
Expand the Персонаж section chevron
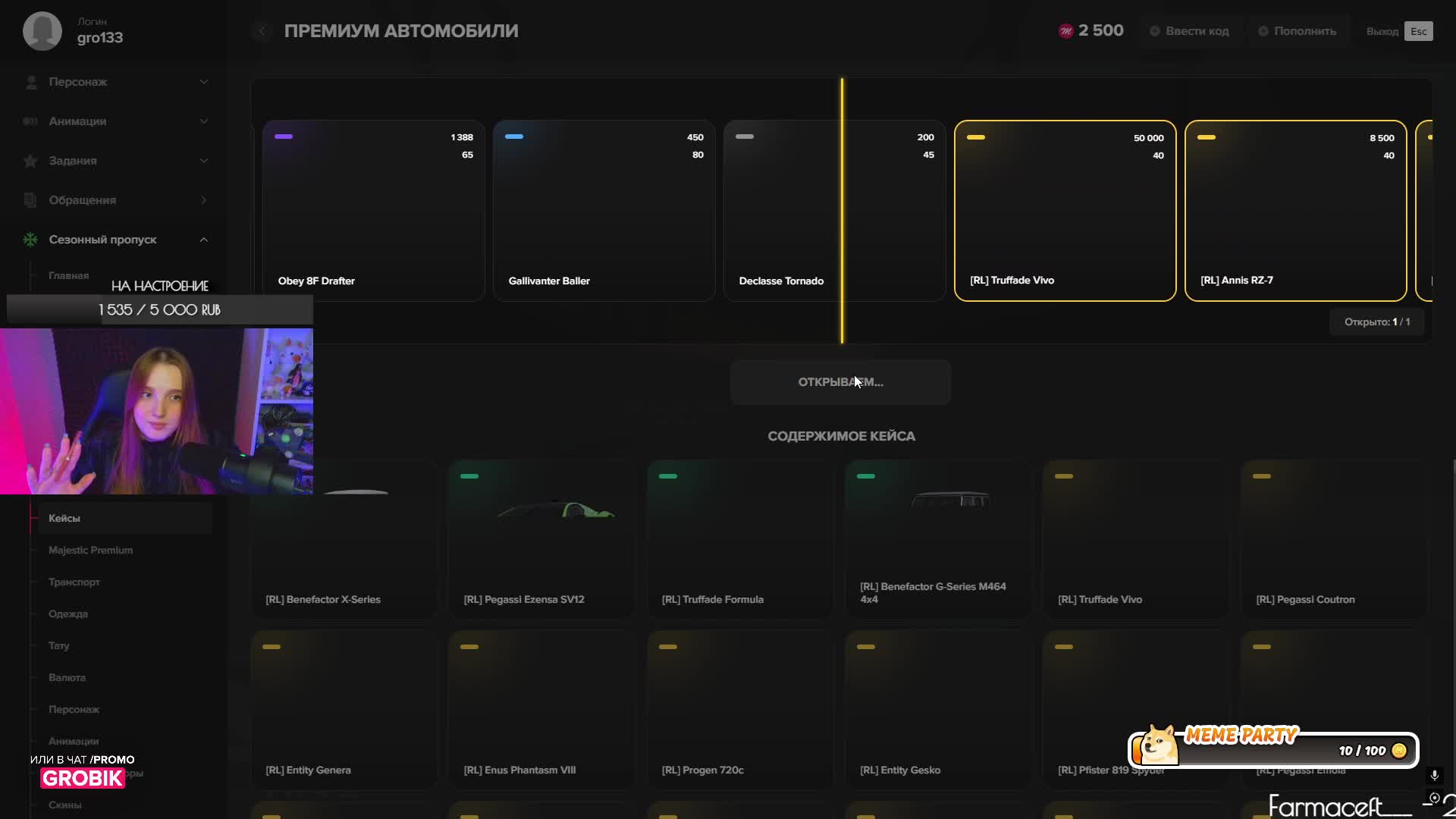[203, 82]
